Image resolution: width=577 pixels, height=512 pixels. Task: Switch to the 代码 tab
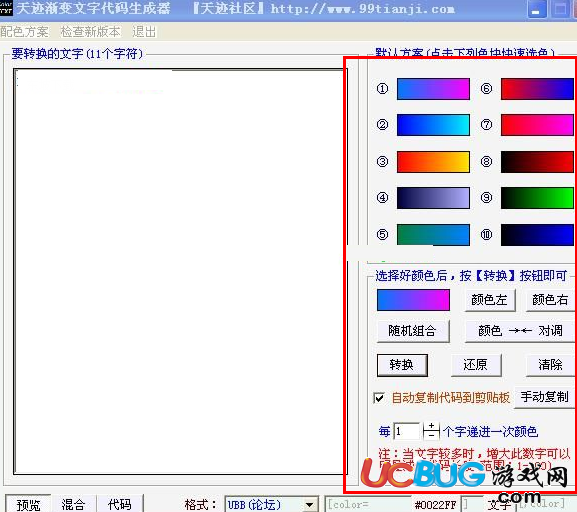[120, 504]
